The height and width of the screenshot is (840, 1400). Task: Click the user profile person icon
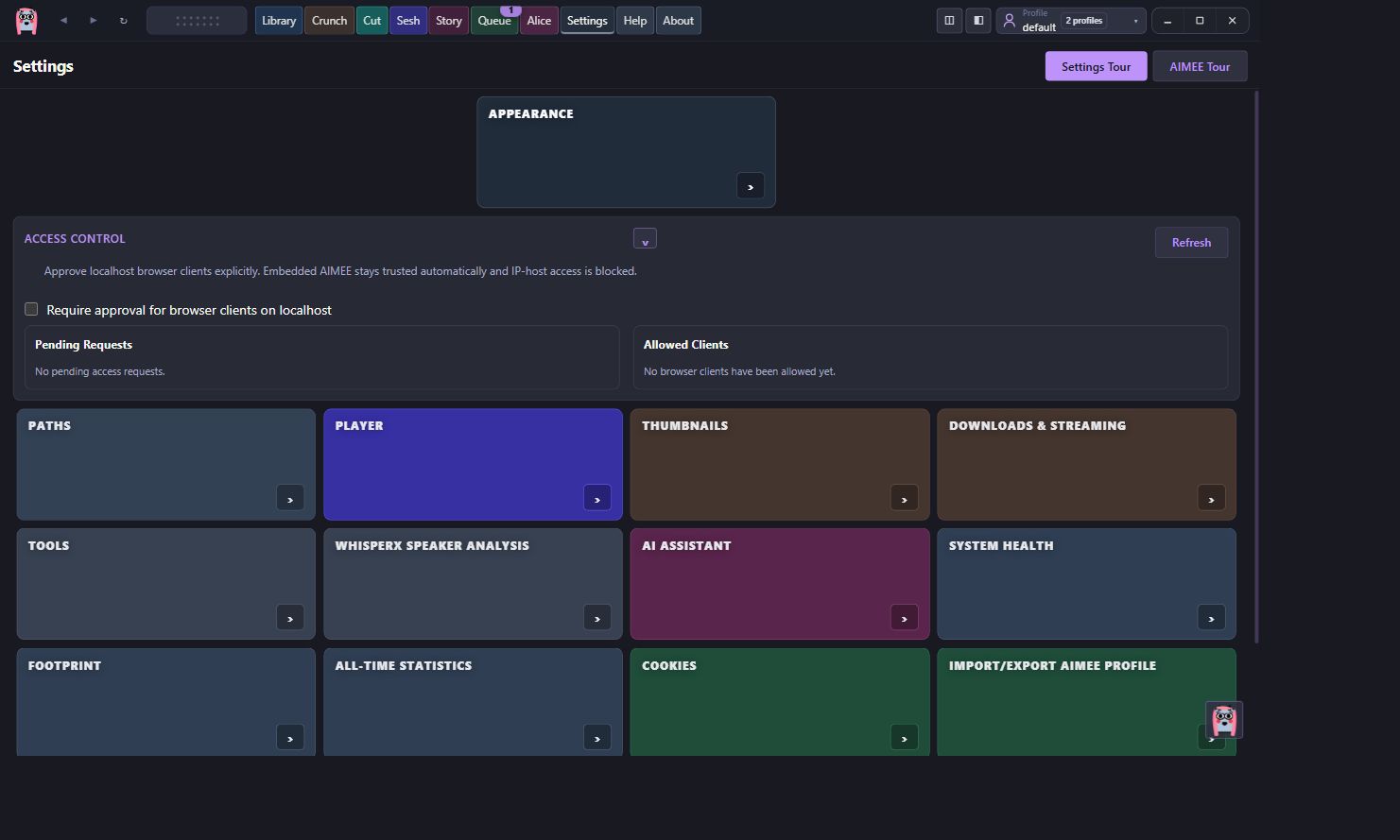click(1009, 20)
